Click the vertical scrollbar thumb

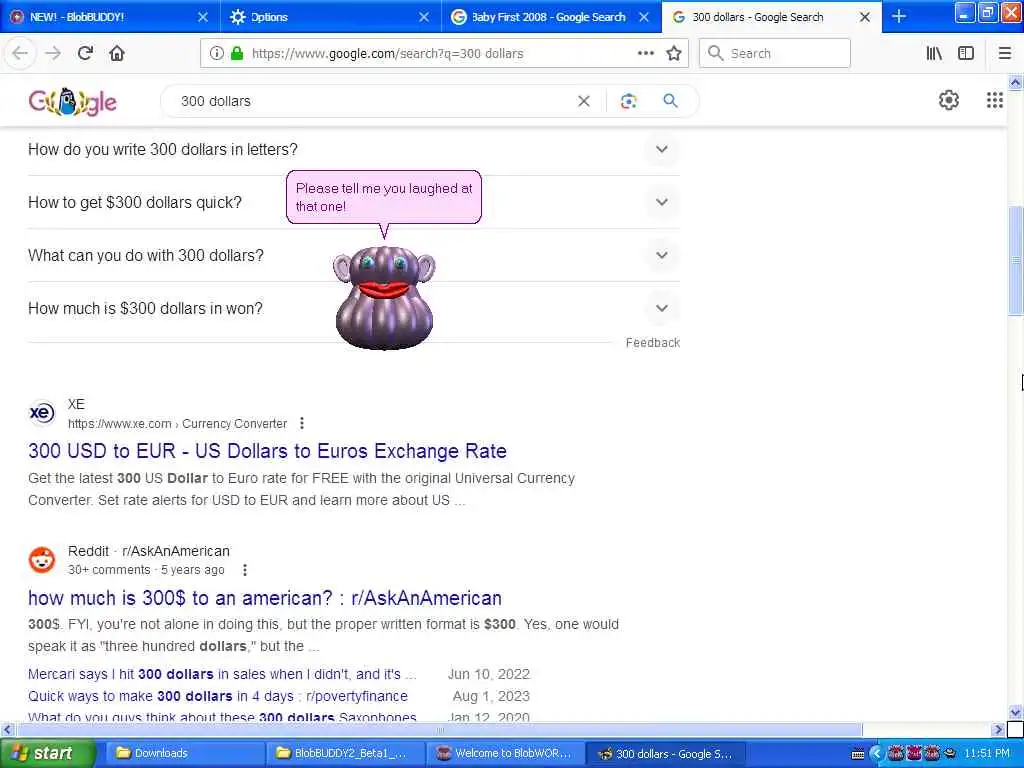click(1015, 259)
